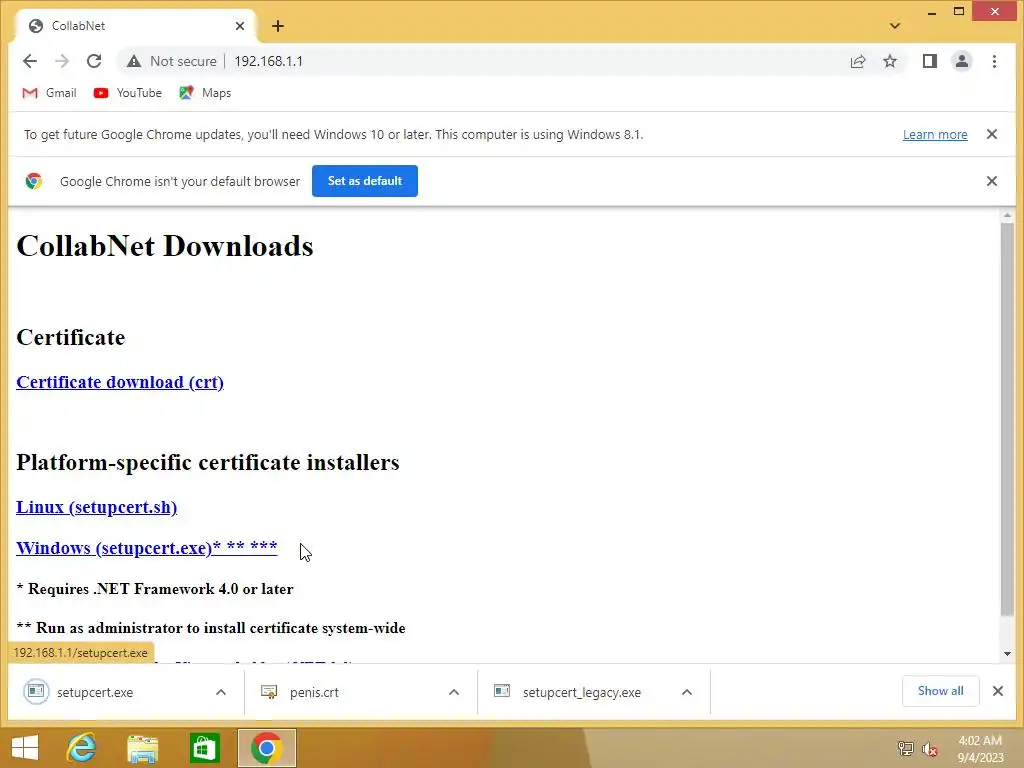Click the network tray icon
This screenshot has height=768, width=1024.
tap(905, 748)
